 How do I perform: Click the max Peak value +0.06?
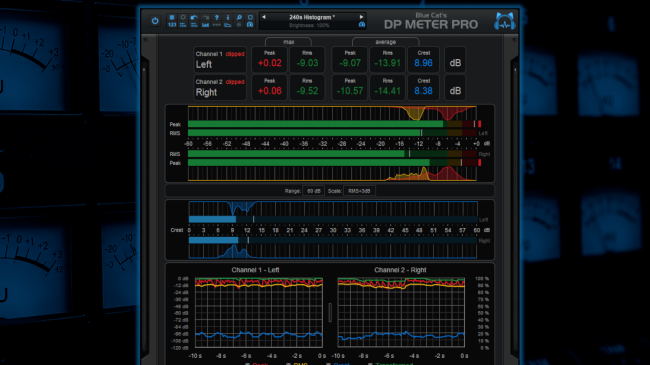(269, 91)
